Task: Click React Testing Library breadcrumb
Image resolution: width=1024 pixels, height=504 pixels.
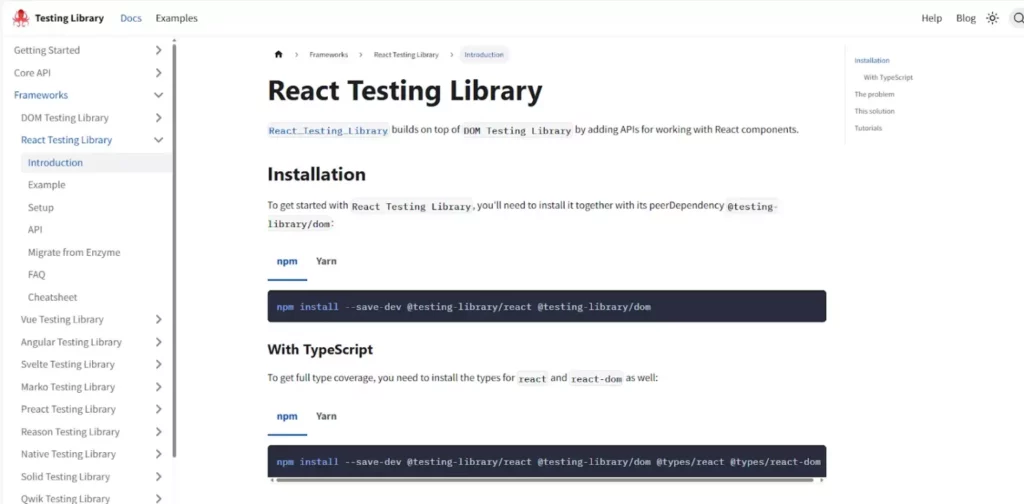Action: click(406, 55)
